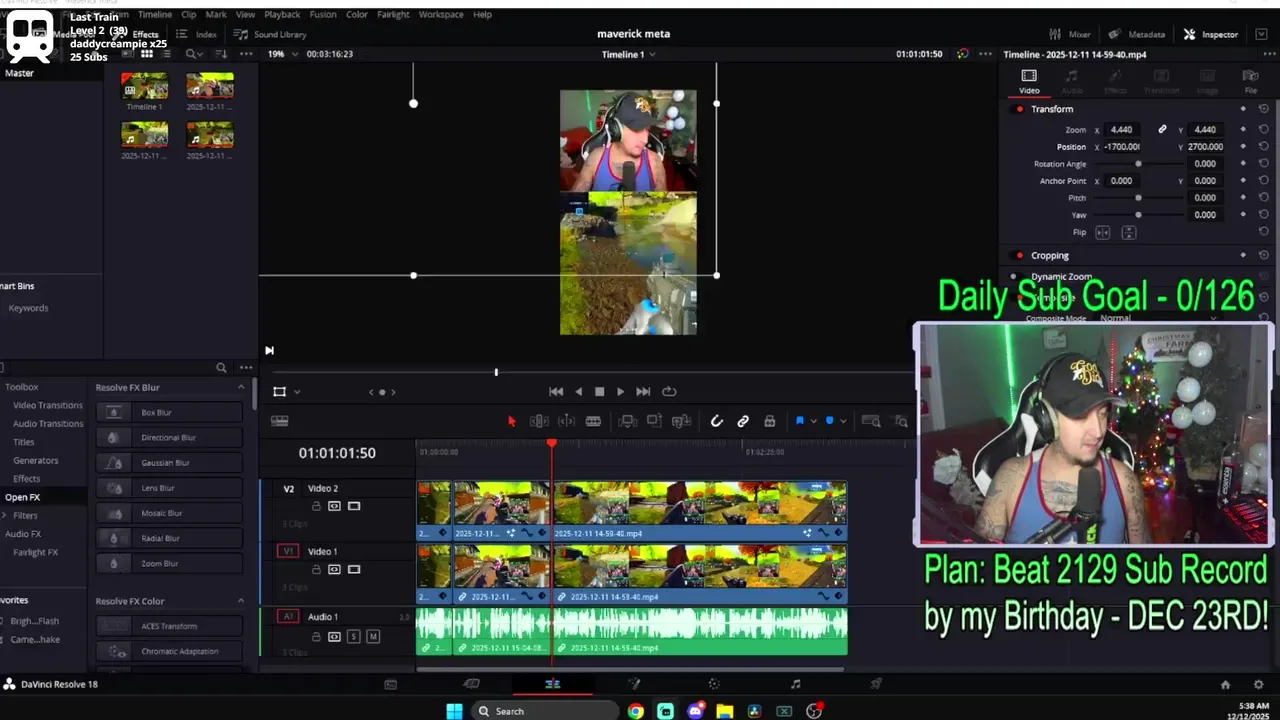
Task: Adjust the Pitch slider
Action: tap(1138, 198)
